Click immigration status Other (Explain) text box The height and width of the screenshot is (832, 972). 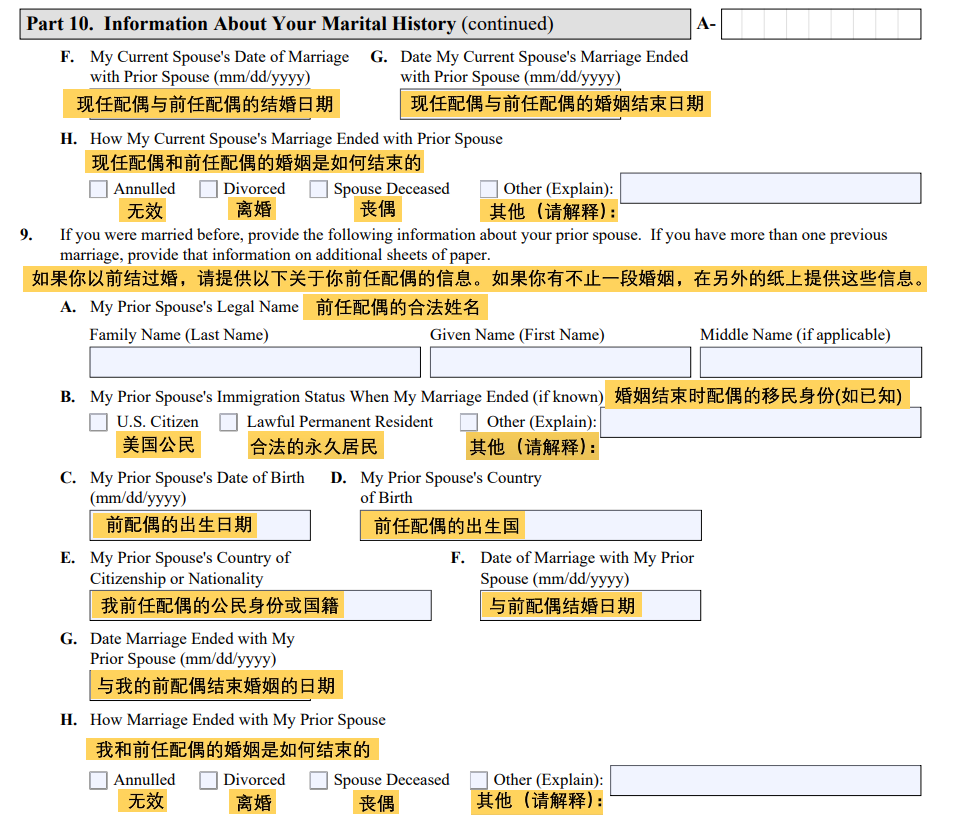pos(760,423)
